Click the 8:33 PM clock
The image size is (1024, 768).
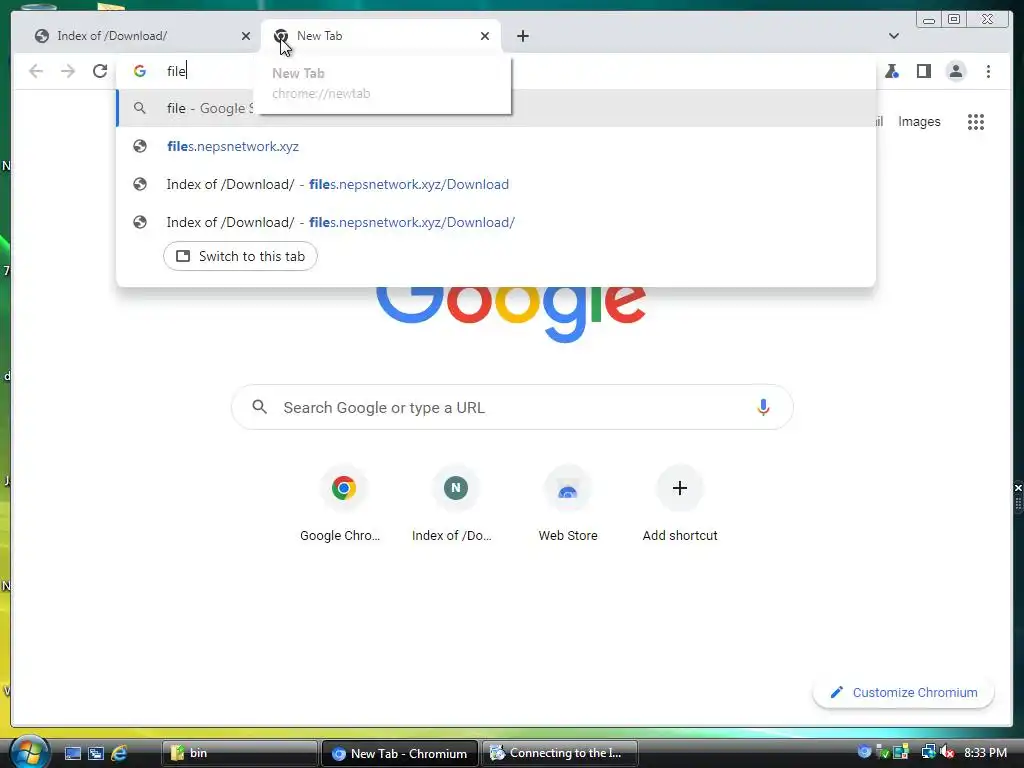point(985,752)
